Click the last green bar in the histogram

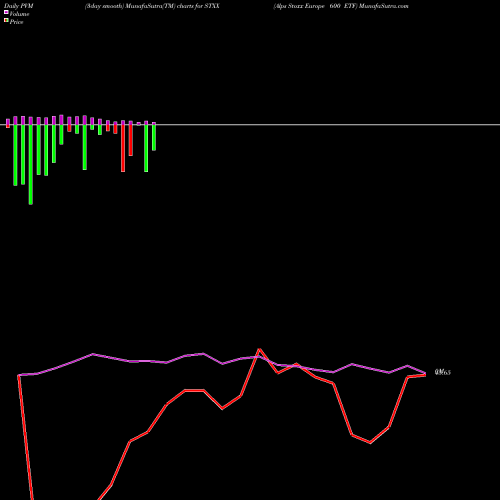[x=154, y=138]
